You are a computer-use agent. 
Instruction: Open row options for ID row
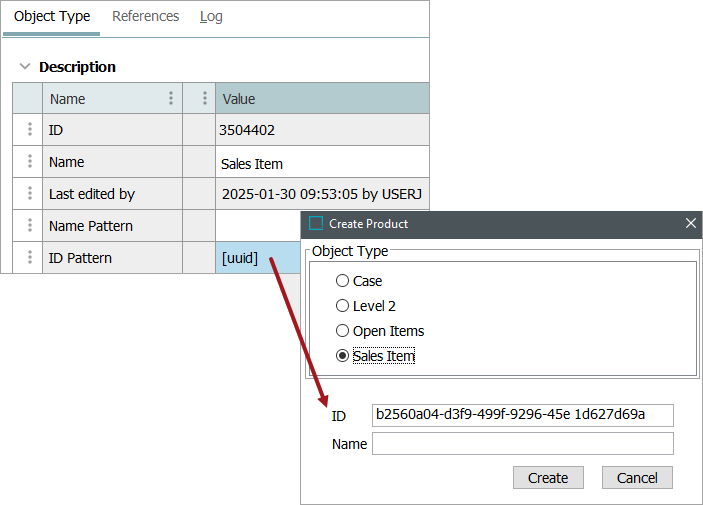(29, 130)
